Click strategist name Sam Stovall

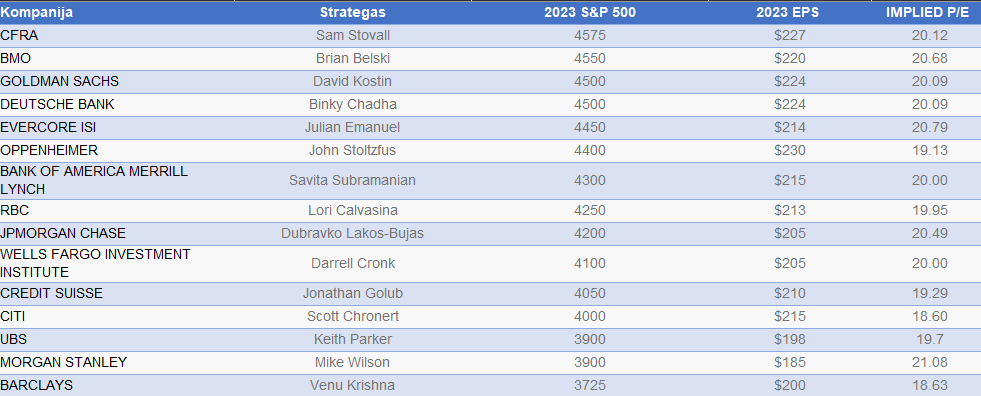point(353,36)
